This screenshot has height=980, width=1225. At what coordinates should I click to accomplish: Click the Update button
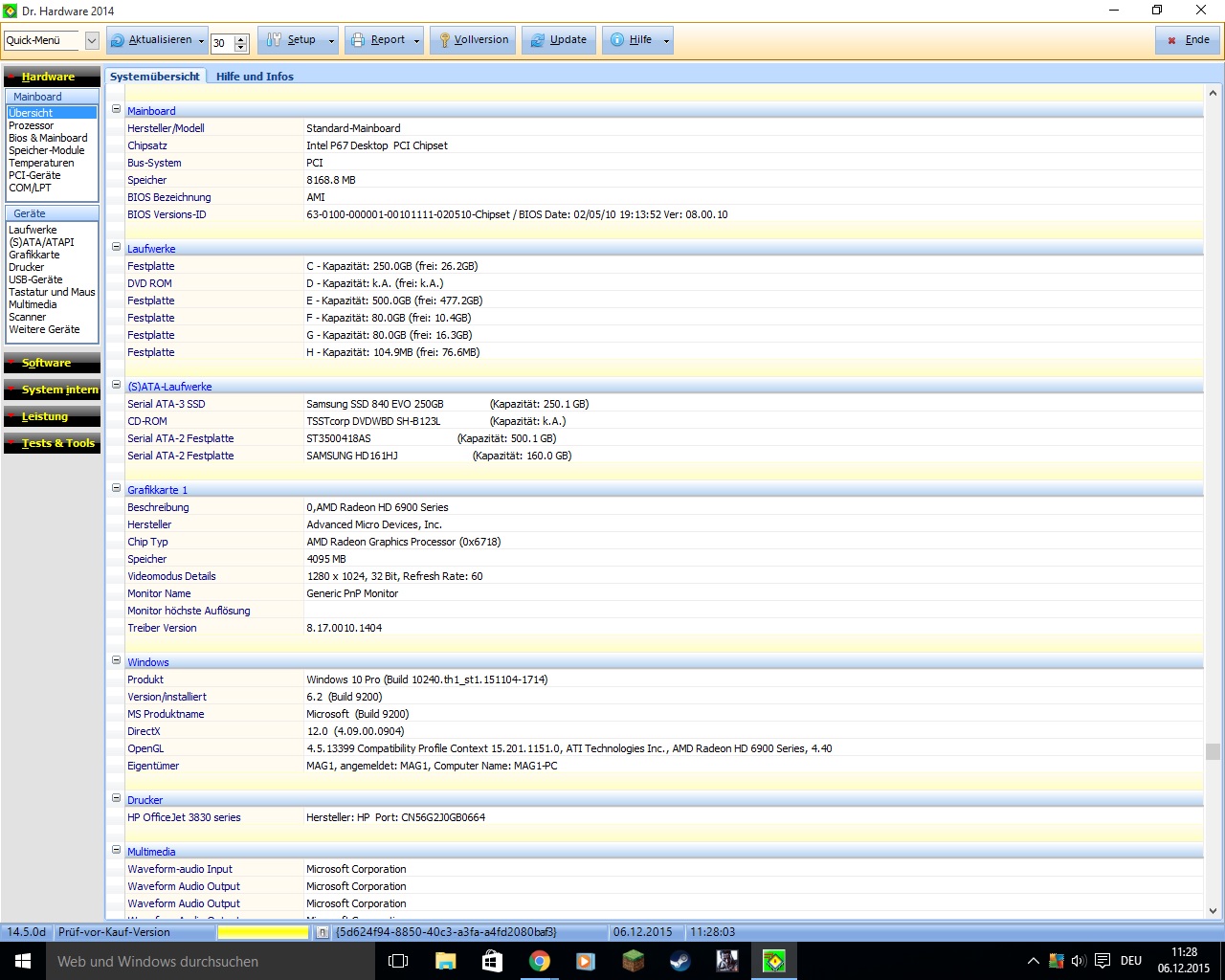point(559,40)
